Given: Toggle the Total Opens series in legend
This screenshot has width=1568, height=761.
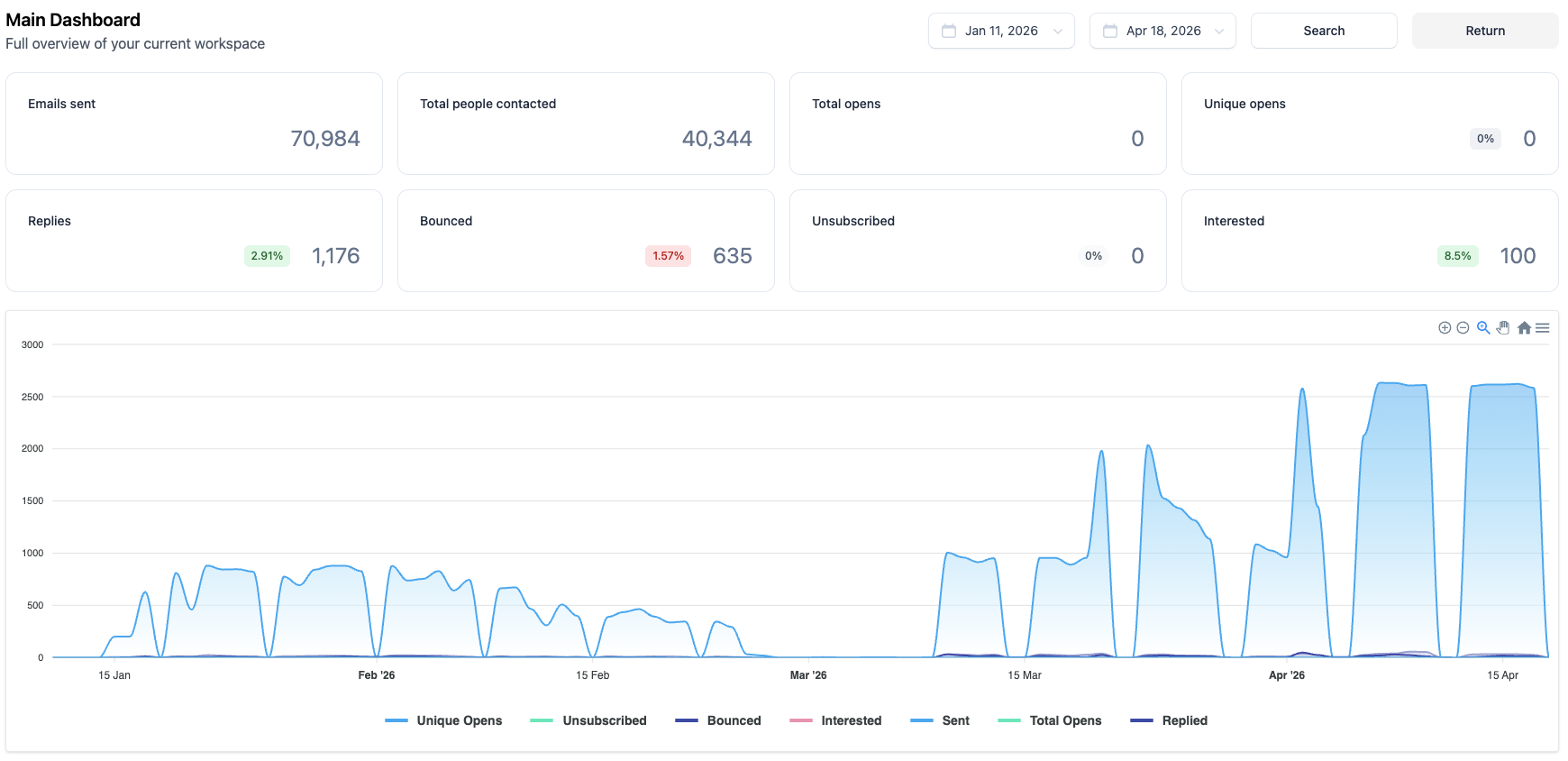Looking at the screenshot, I should (x=1050, y=720).
